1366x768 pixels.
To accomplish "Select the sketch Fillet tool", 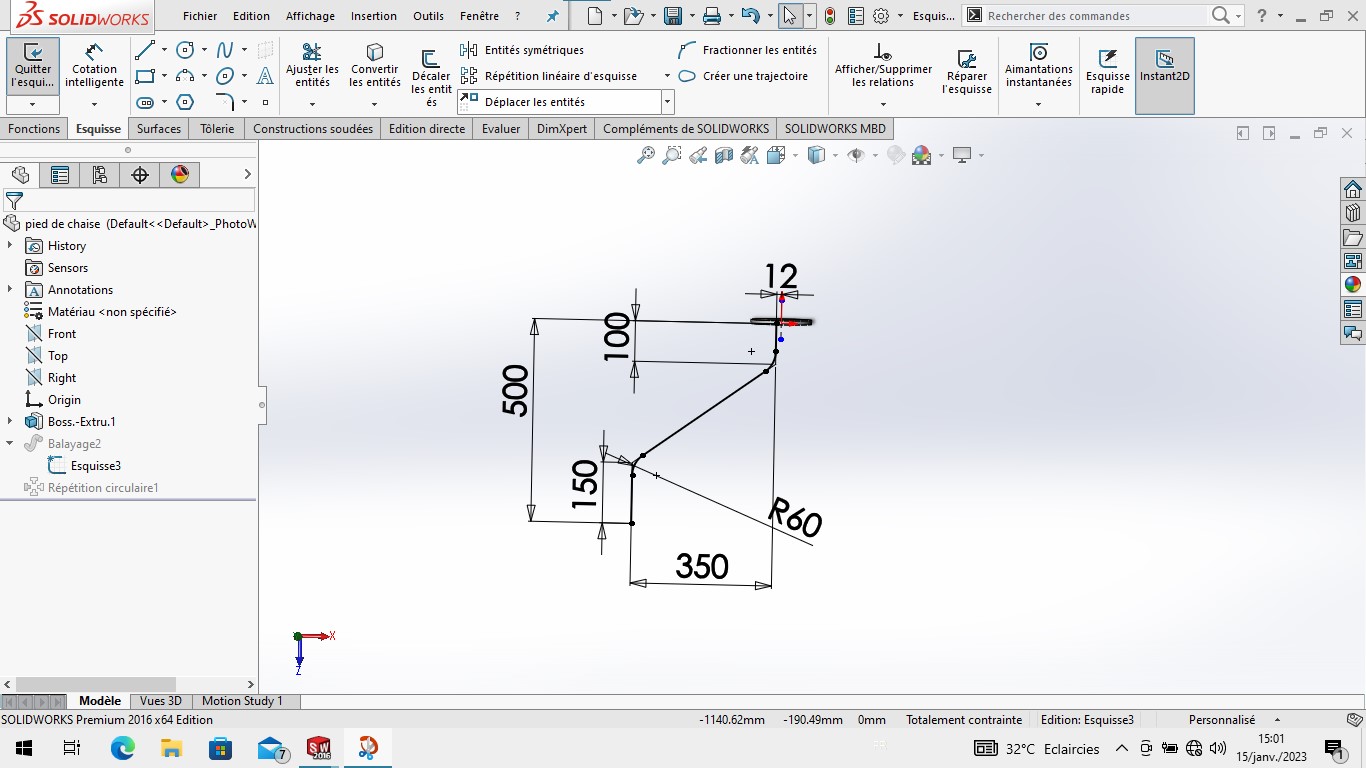I will [225, 102].
